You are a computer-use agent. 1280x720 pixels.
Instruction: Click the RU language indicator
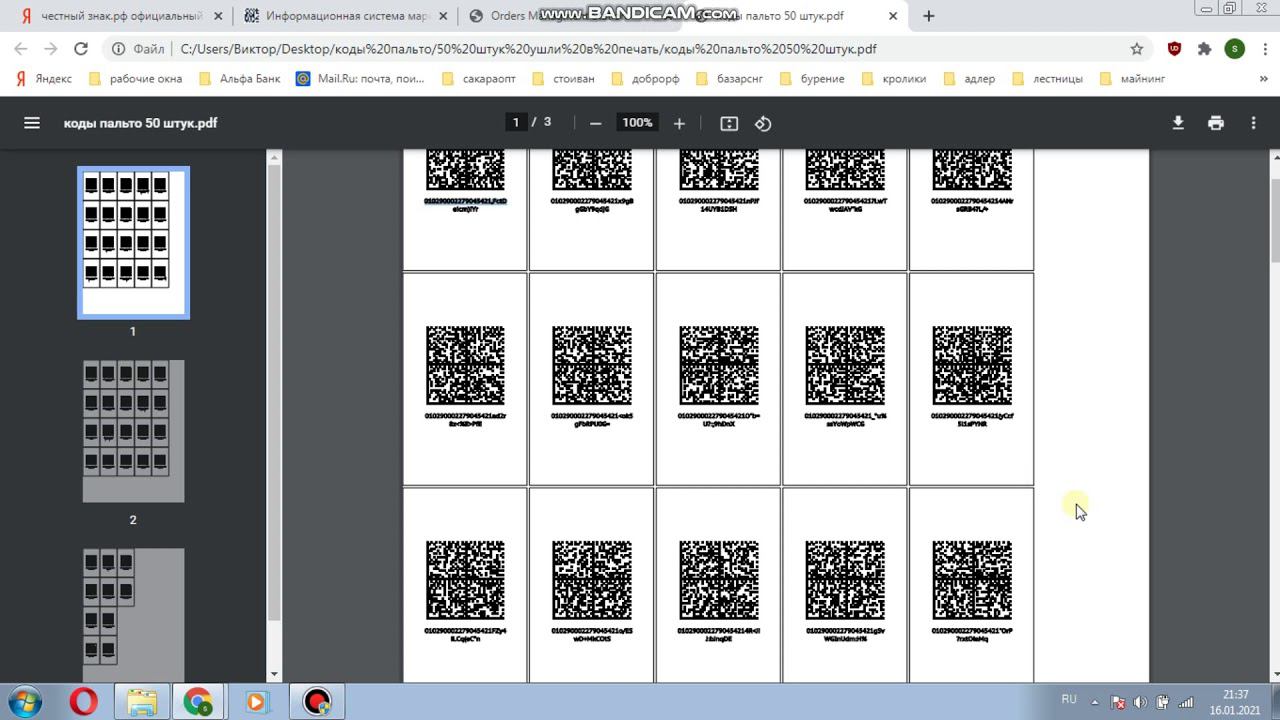click(x=1069, y=700)
